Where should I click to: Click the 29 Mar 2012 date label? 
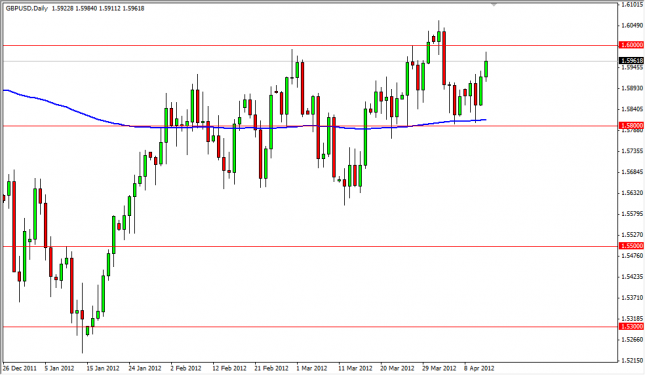(x=440, y=368)
